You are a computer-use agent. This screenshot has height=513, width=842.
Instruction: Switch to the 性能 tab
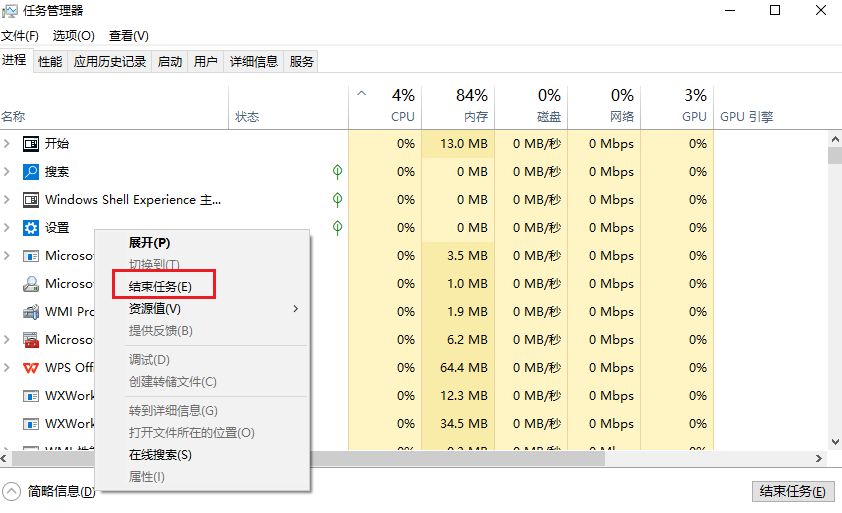pos(50,62)
